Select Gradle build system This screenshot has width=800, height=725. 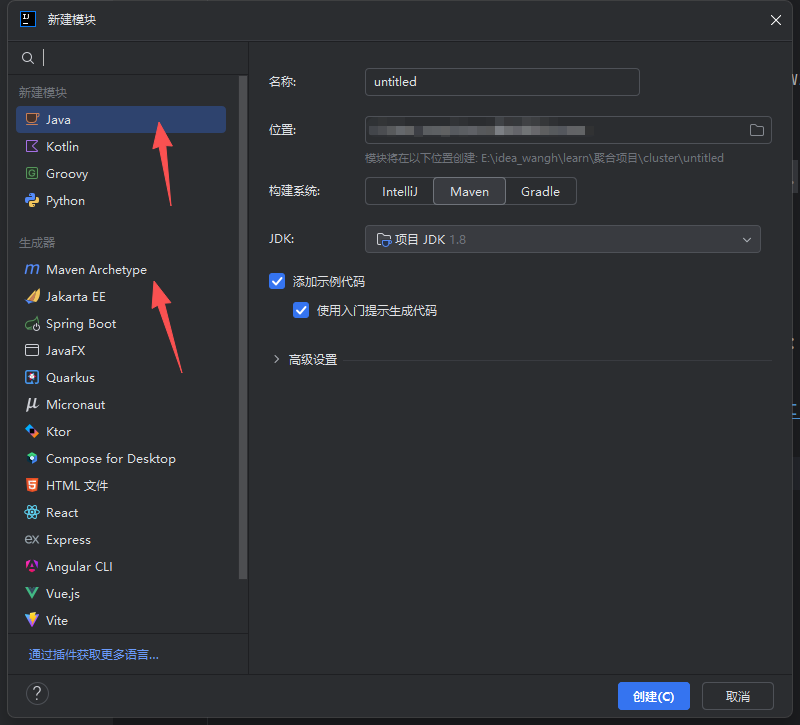pyautogui.click(x=540, y=191)
